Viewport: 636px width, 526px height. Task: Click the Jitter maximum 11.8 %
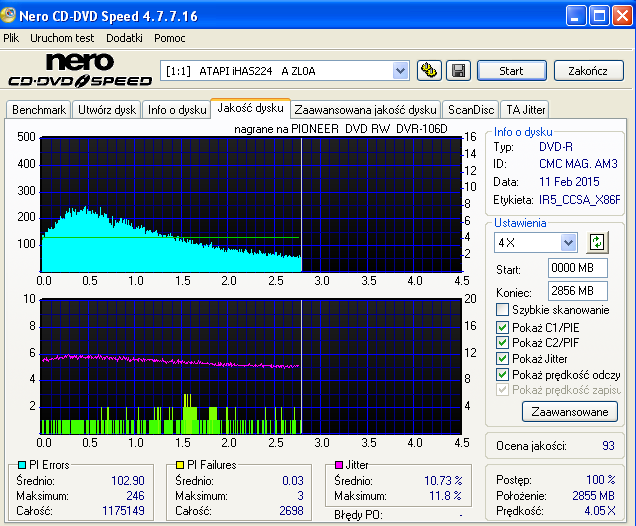[x=446, y=496]
